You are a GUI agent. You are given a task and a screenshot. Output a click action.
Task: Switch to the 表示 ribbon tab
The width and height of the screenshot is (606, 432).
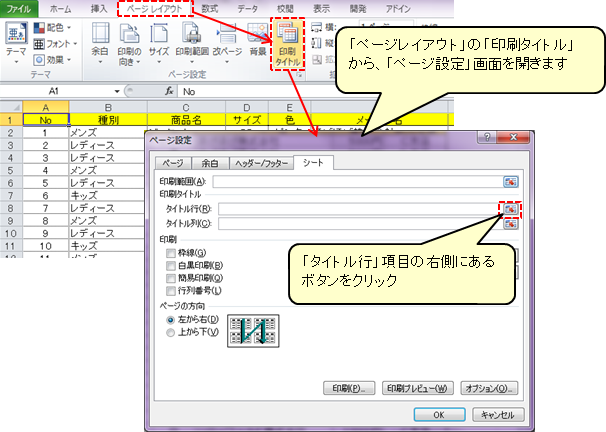[321, 9]
